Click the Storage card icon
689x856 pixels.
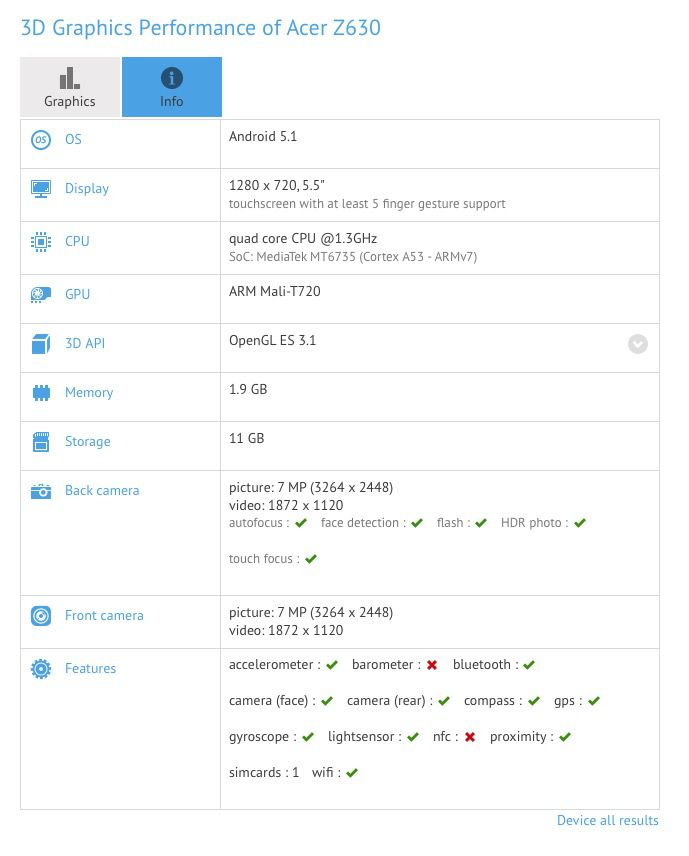(x=41, y=442)
